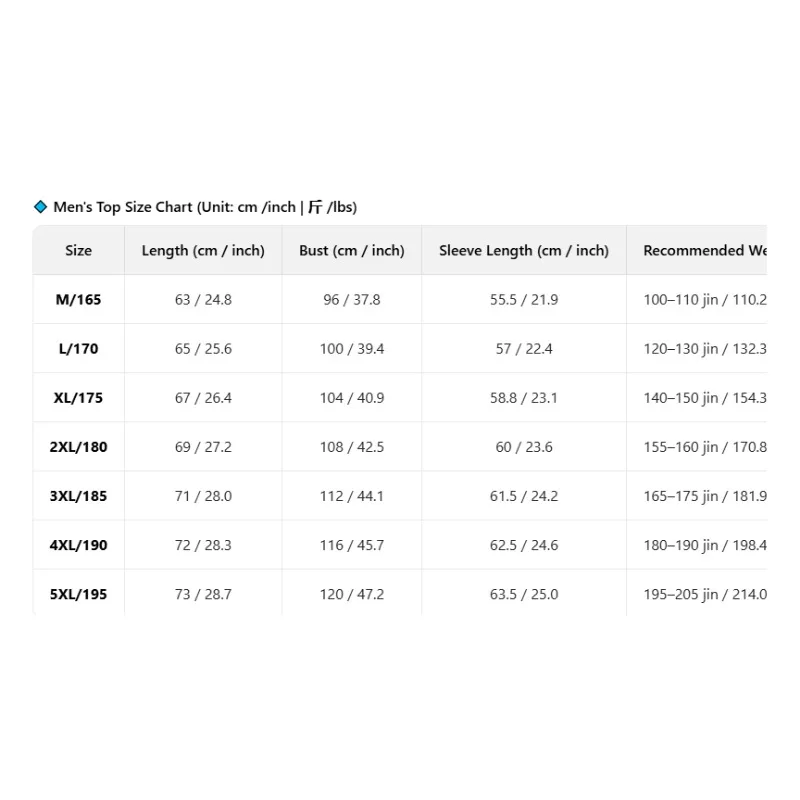Click the 100 / 39.4 bust cell

(x=352, y=348)
